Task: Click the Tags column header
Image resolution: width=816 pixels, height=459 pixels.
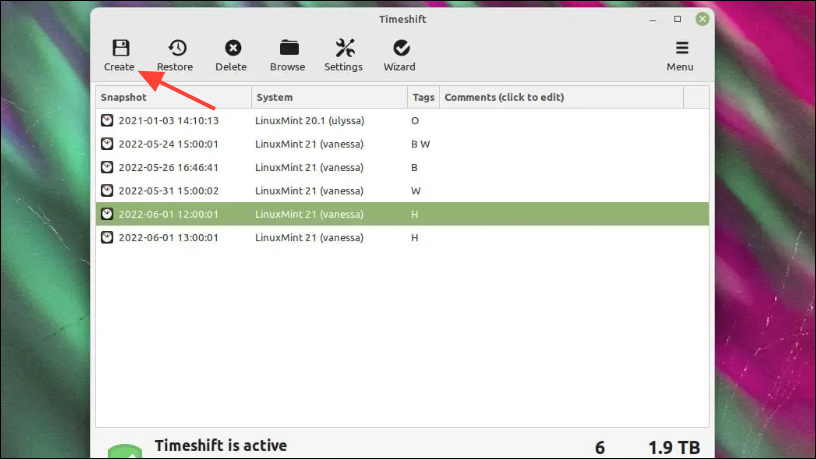Action: (x=424, y=97)
